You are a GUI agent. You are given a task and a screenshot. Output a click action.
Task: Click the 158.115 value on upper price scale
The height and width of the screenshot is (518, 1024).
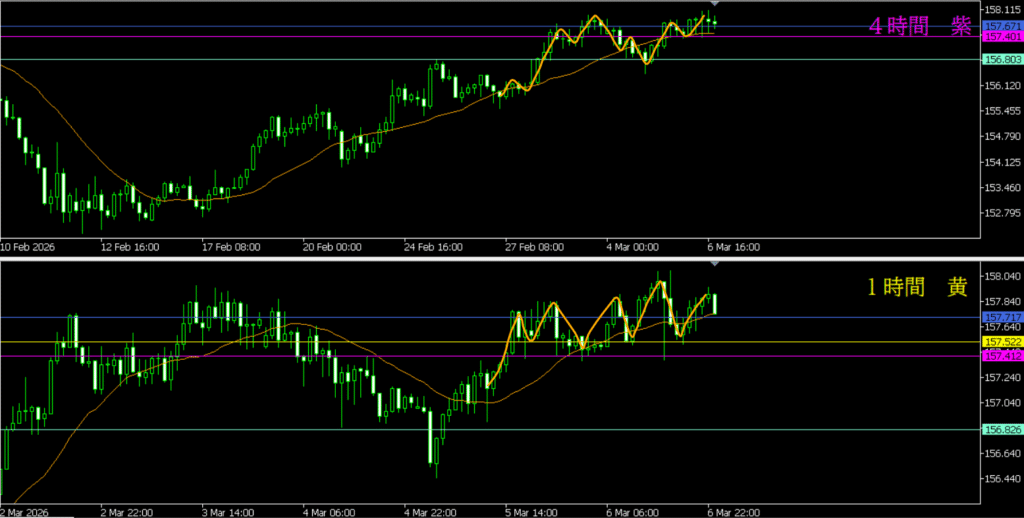click(x=1001, y=10)
